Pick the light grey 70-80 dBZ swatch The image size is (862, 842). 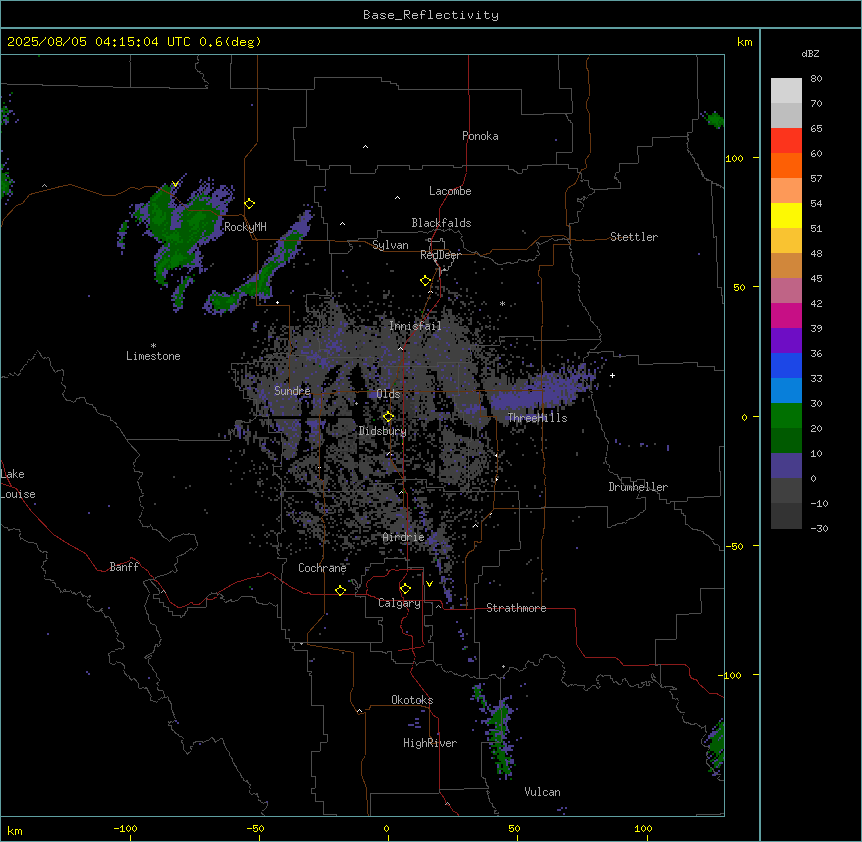786,91
